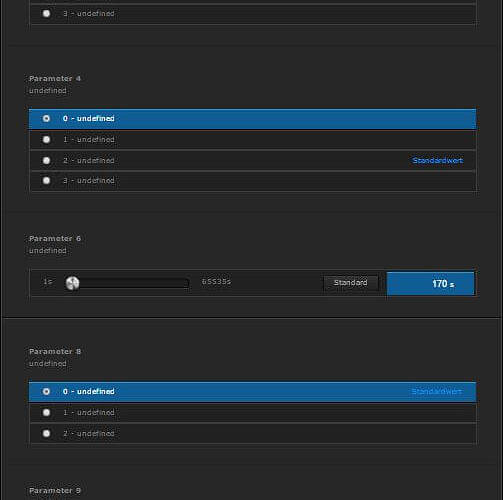Click the Parameter 6 slider knob
Image resolution: width=503 pixels, height=500 pixels.
coord(72,283)
